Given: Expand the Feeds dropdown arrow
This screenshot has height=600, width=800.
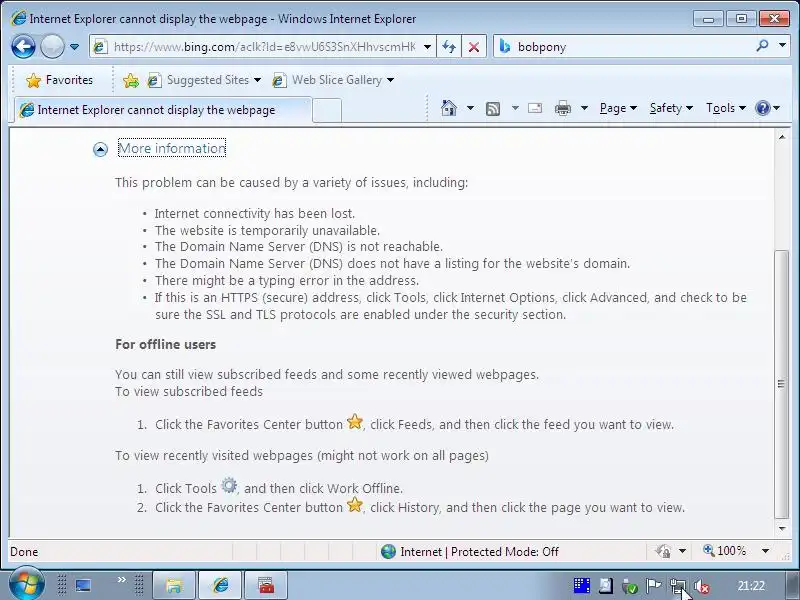Looking at the screenshot, I should click(515, 108).
